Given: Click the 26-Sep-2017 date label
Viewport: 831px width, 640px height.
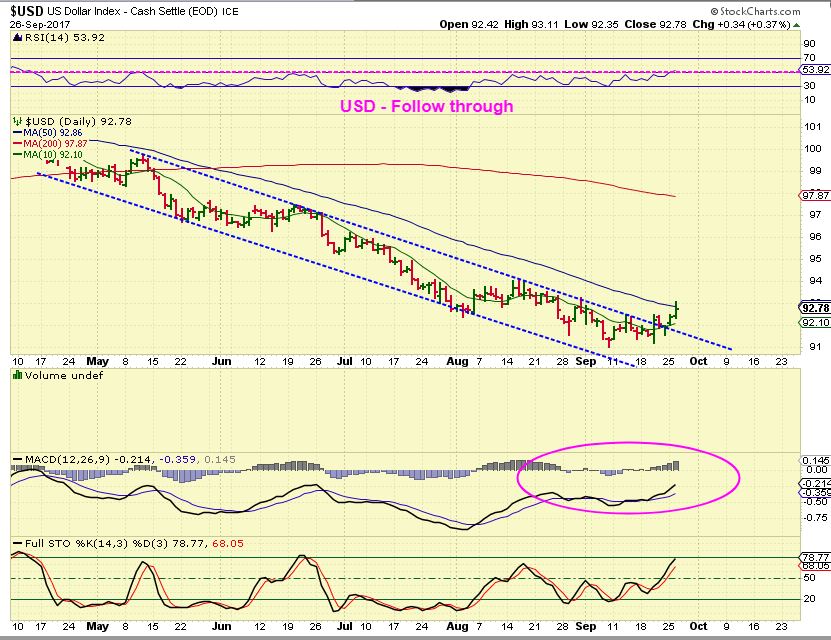Looking at the screenshot, I should tap(40, 24).
